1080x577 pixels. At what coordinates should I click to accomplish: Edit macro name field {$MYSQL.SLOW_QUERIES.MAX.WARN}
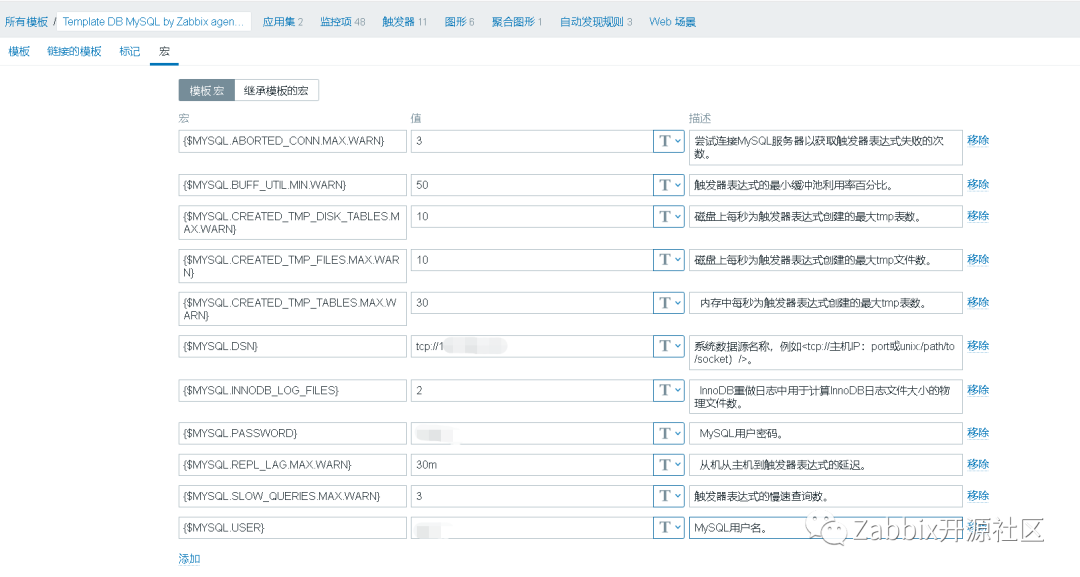(x=292, y=496)
